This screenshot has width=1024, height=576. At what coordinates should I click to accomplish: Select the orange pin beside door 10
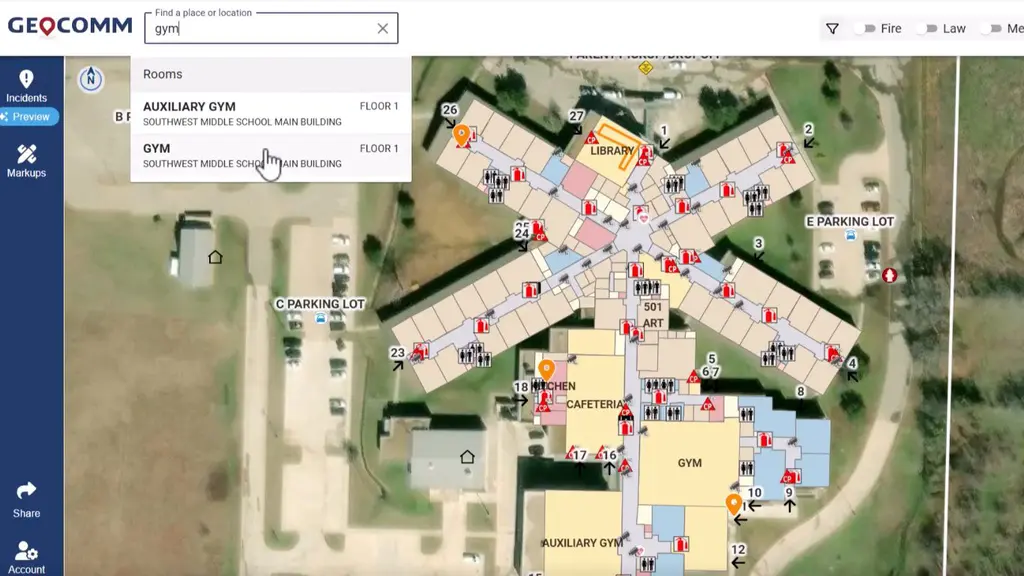733,503
